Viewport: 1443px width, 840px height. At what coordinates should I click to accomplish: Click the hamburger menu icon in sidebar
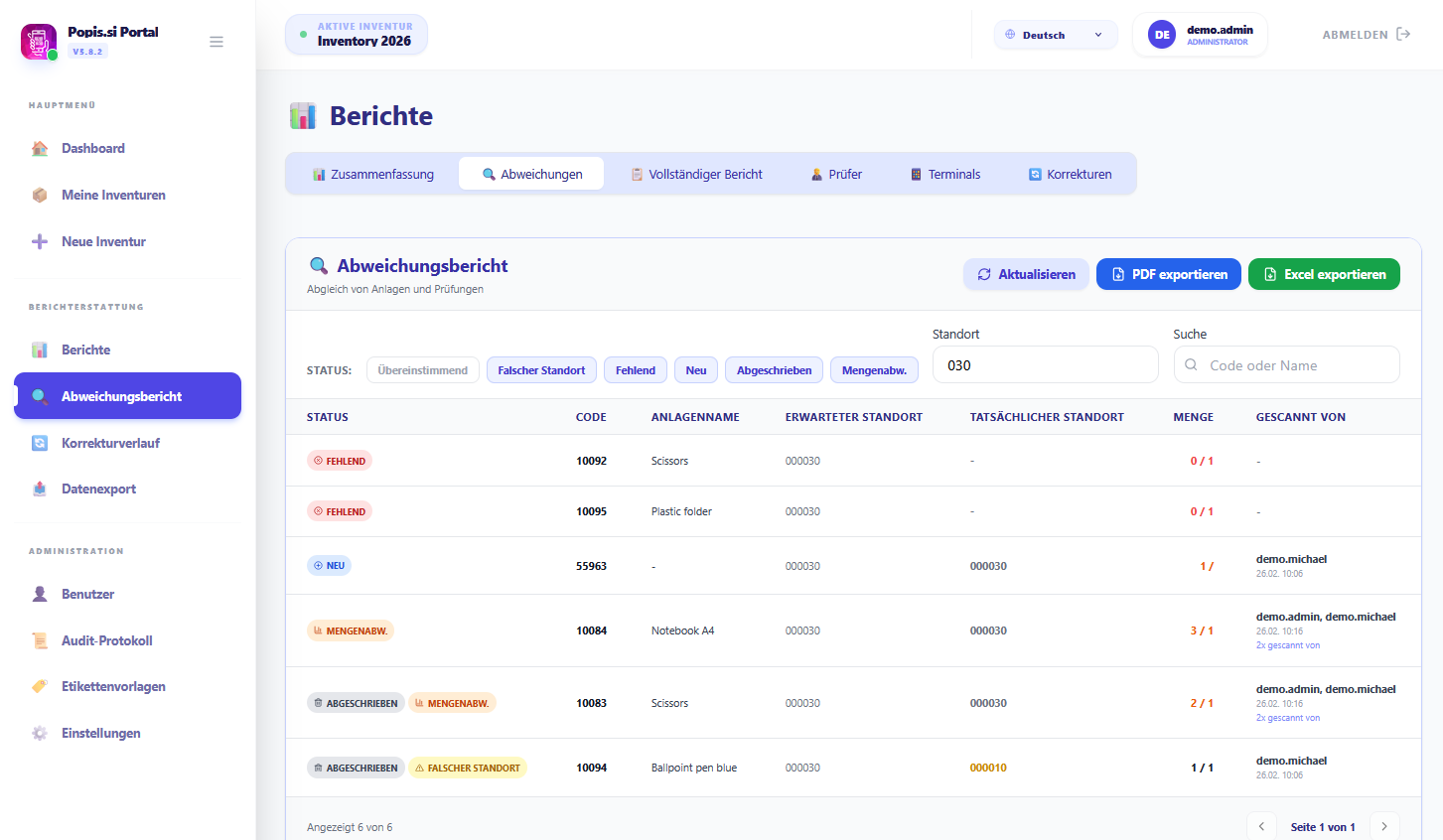[216, 42]
